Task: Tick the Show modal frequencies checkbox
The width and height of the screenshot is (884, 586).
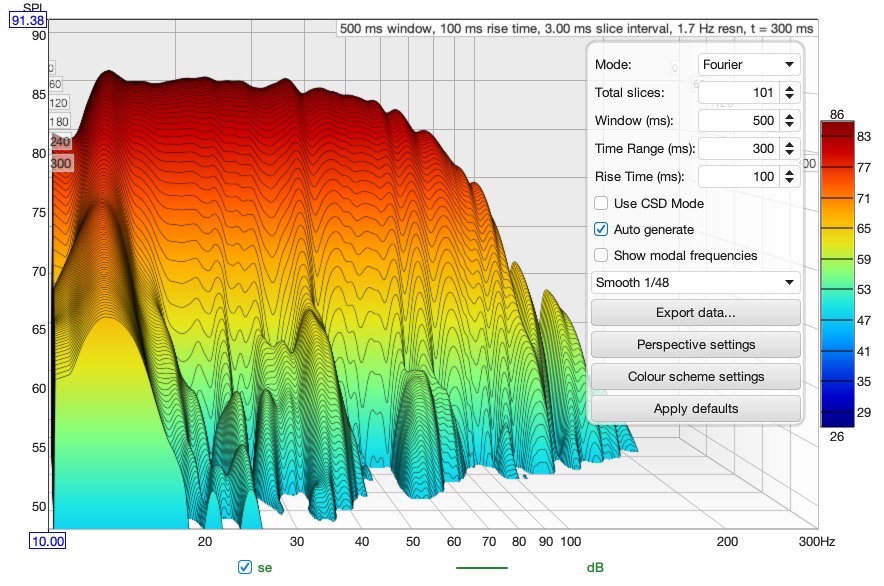Action: (x=601, y=255)
